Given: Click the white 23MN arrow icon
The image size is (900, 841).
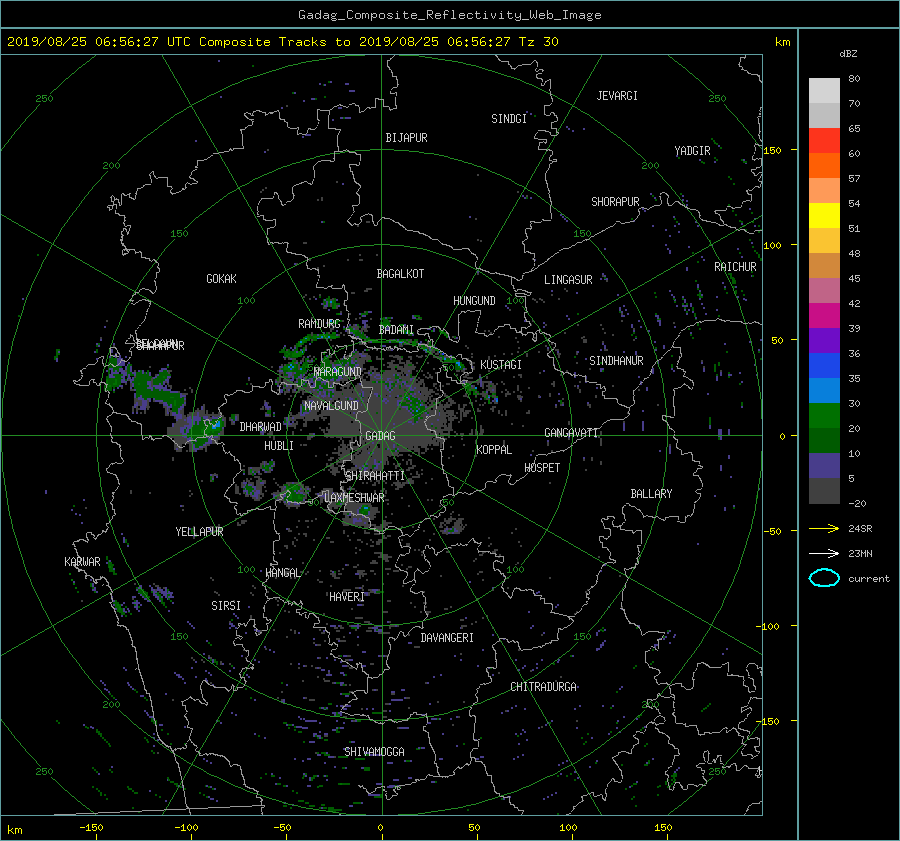Looking at the screenshot, I should coord(824,553).
